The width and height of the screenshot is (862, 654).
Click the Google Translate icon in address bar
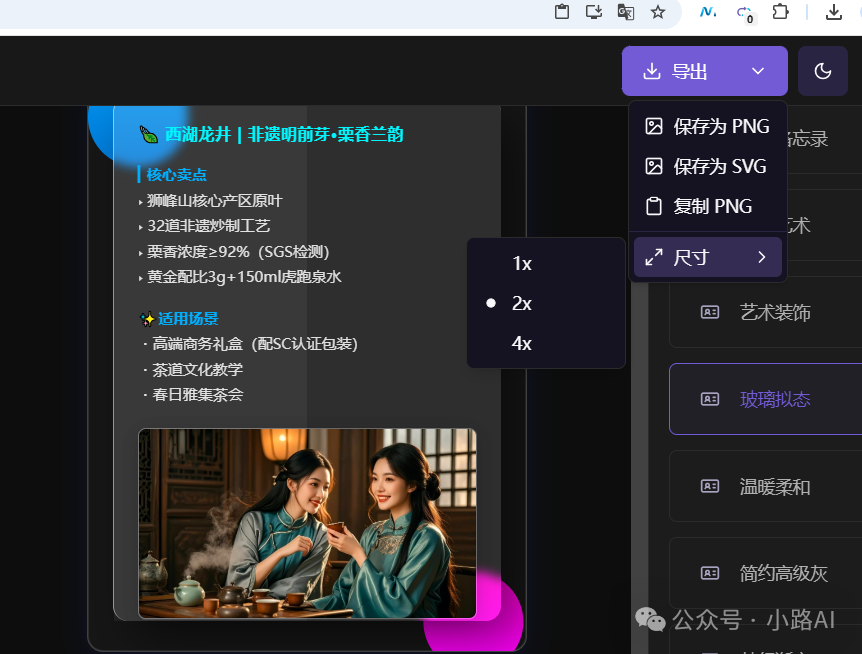[626, 12]
